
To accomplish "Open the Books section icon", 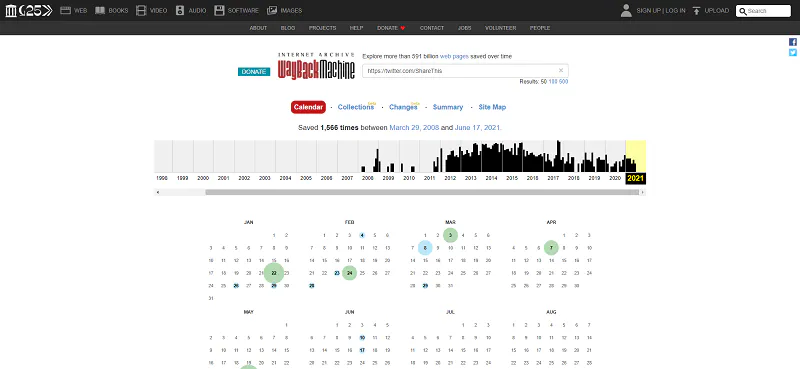I will [x=100, y=10].
